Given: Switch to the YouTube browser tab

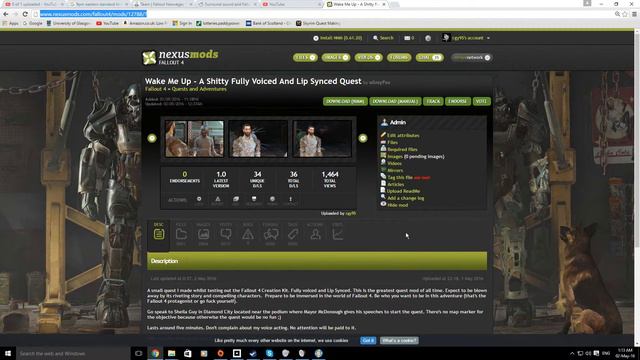Looking at the screenshot, I should pos(291,4).
